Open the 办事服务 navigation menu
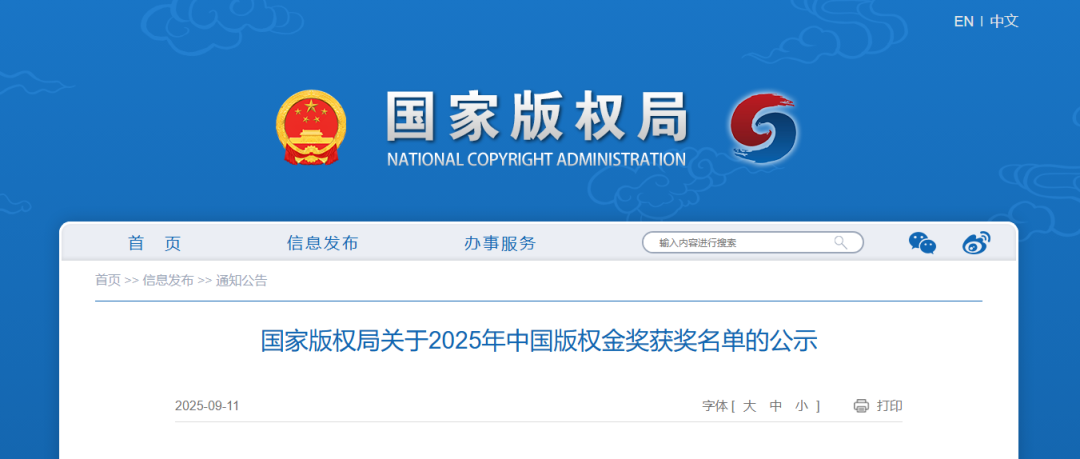The image size is (1080, 459). click(x=500, y=243)
